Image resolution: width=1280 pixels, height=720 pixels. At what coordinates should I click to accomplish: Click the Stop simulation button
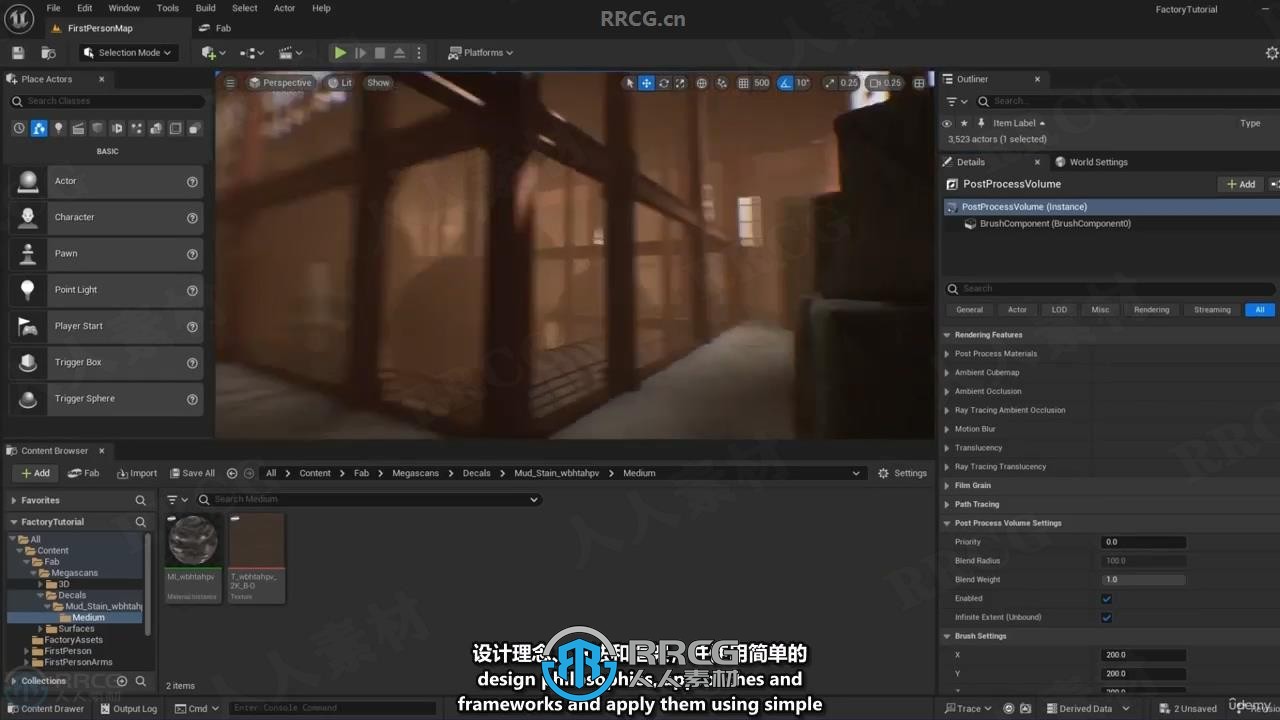[x=380, y=53]
